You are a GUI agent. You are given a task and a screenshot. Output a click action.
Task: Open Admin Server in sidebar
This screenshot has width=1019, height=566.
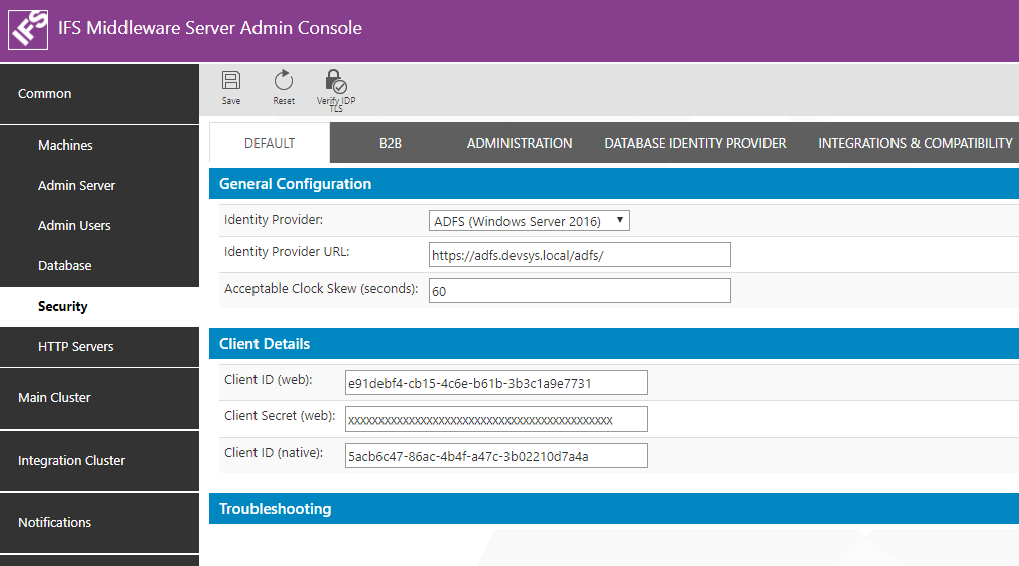tap(76, 186)
